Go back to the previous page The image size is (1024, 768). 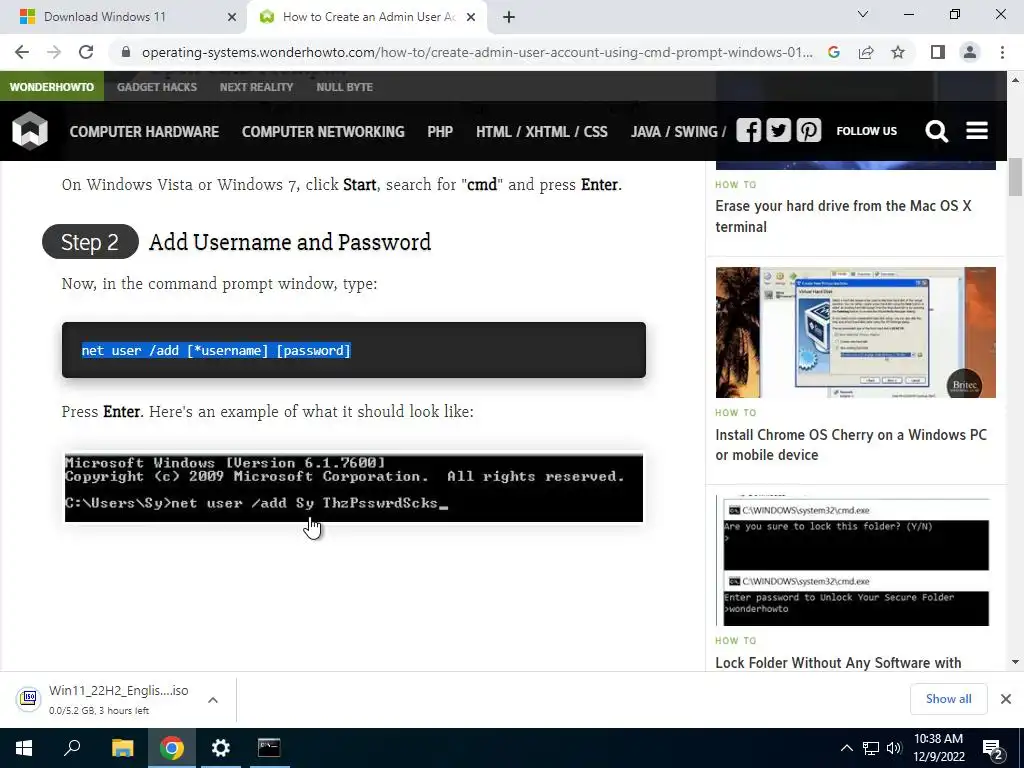pos(22,52)
